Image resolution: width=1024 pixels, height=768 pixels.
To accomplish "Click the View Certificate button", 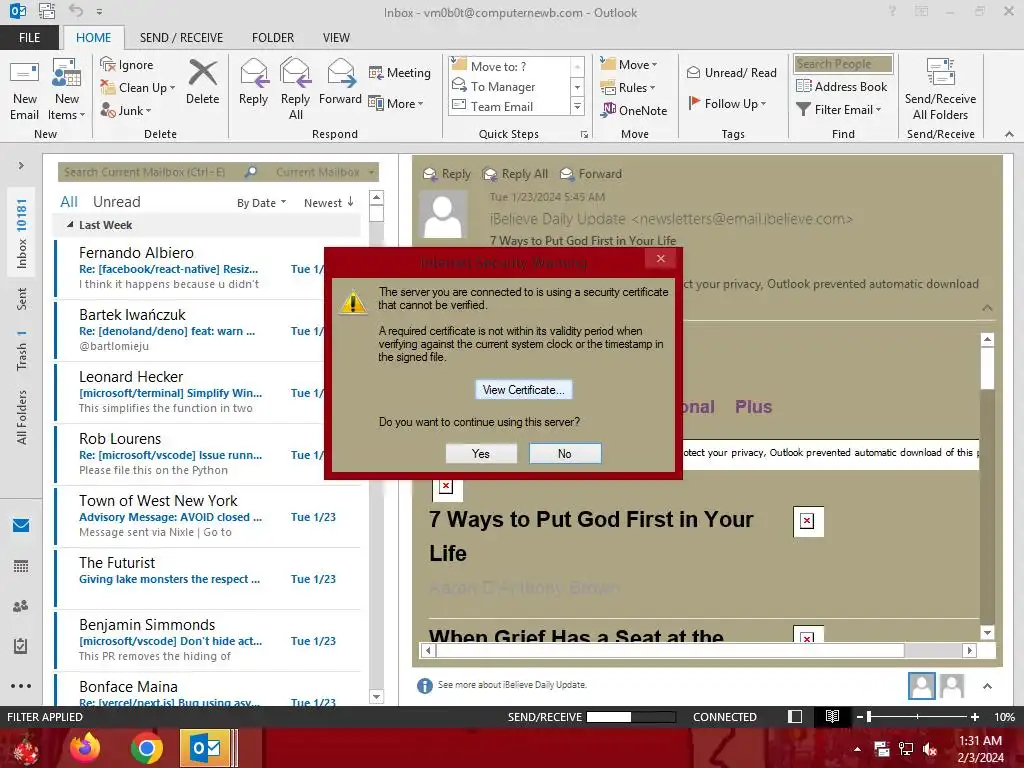I will click(524, 390).
